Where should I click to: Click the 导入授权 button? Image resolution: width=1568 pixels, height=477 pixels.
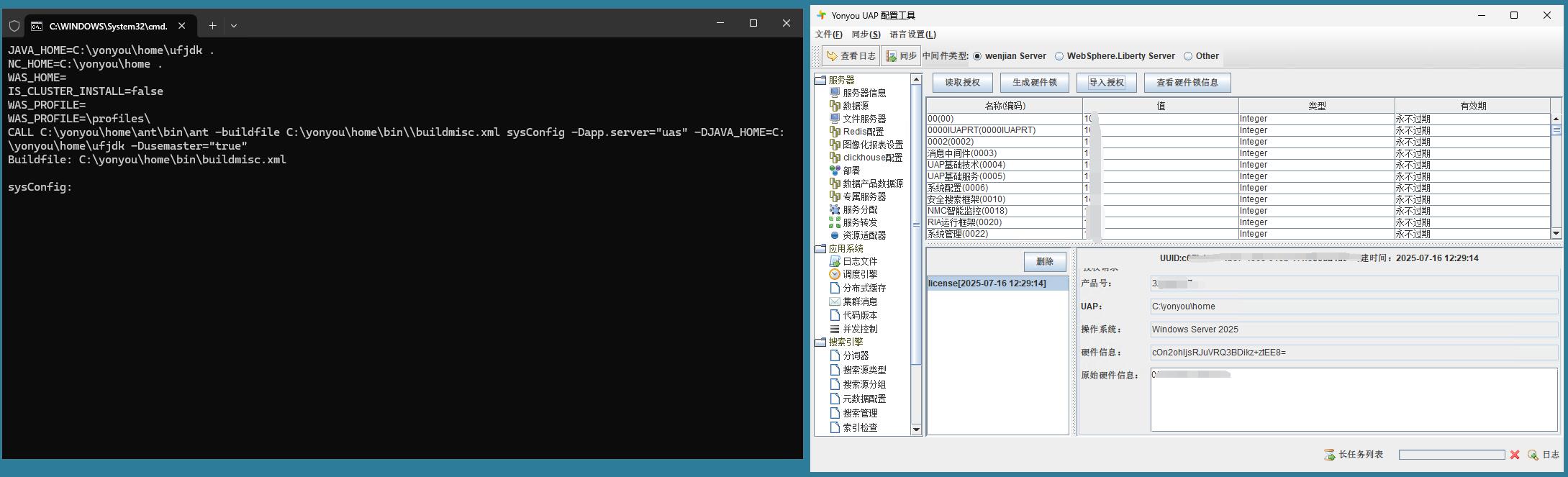point(1106,83)
